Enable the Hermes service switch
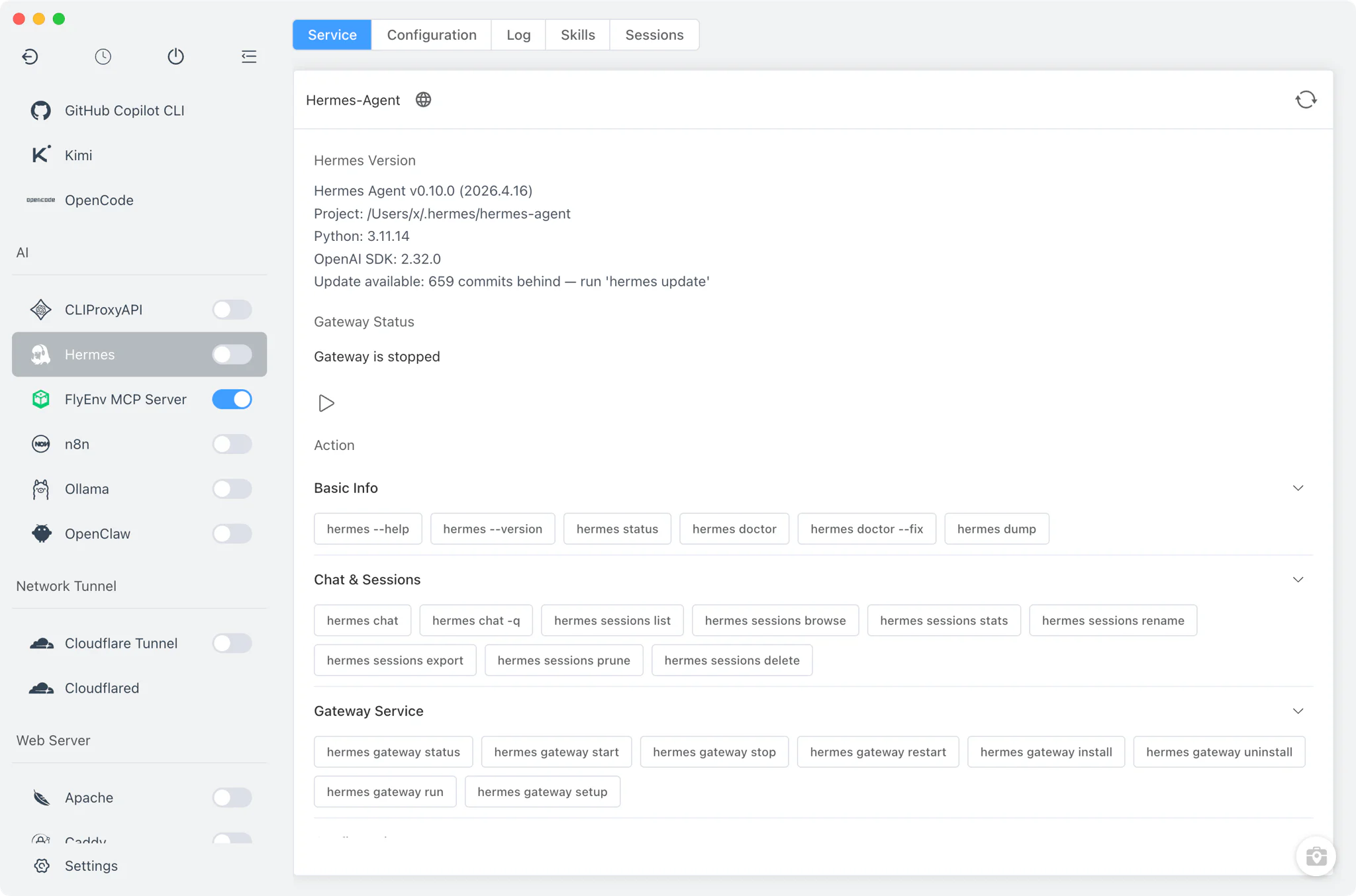Screen dimensions: 1356x896 tap(232, 355)
